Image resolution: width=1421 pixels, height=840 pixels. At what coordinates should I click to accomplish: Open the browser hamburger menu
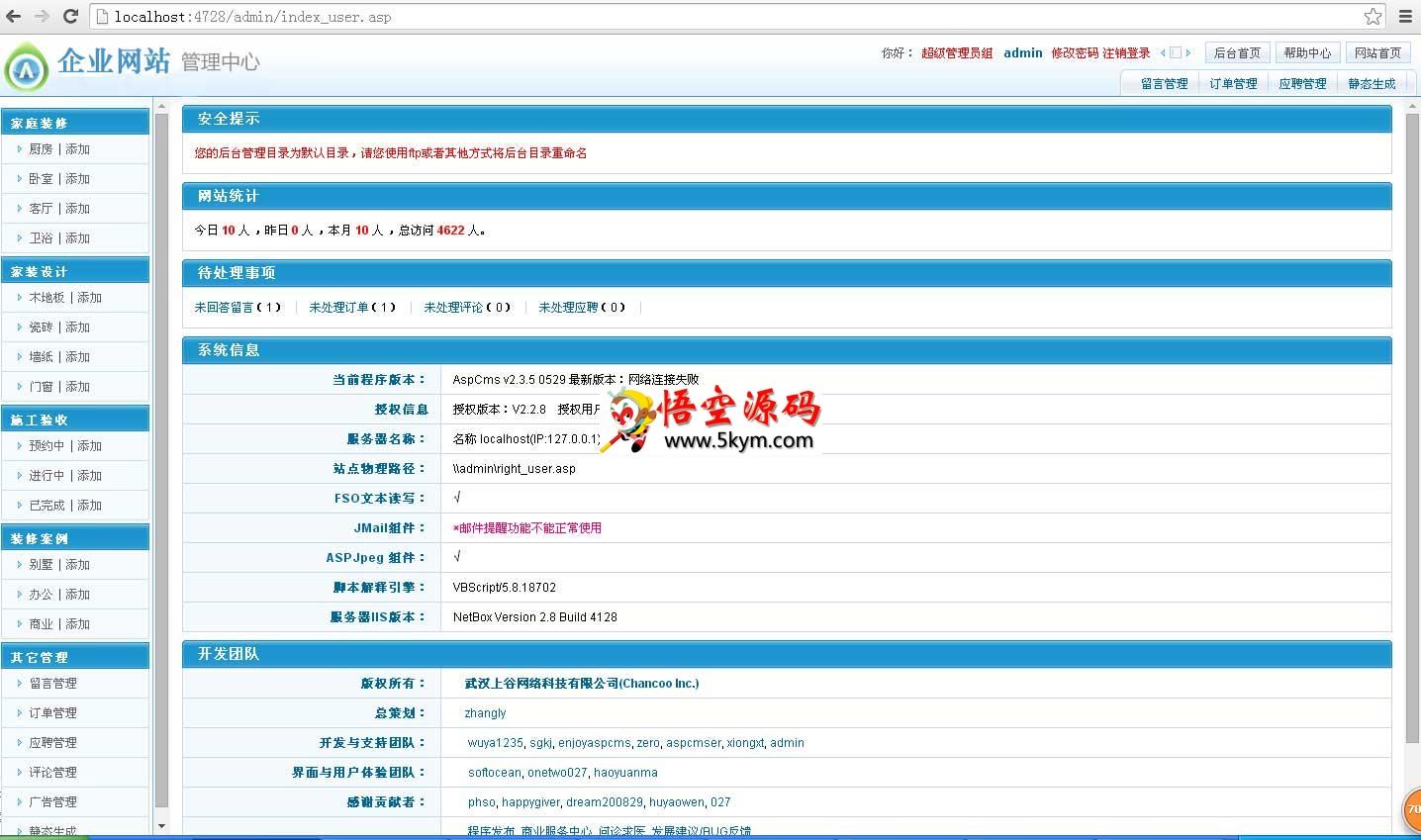click(1405, 16)
